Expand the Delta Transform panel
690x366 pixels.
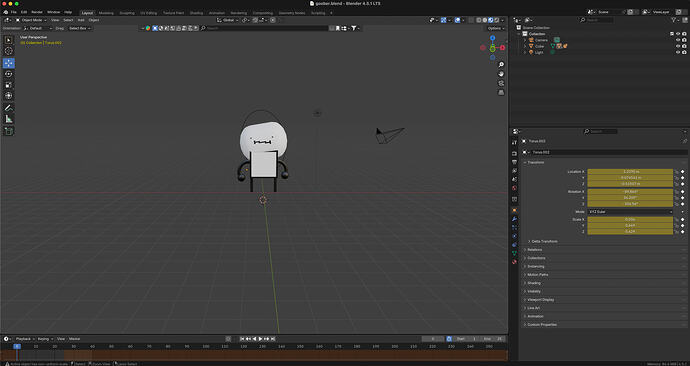543,242
